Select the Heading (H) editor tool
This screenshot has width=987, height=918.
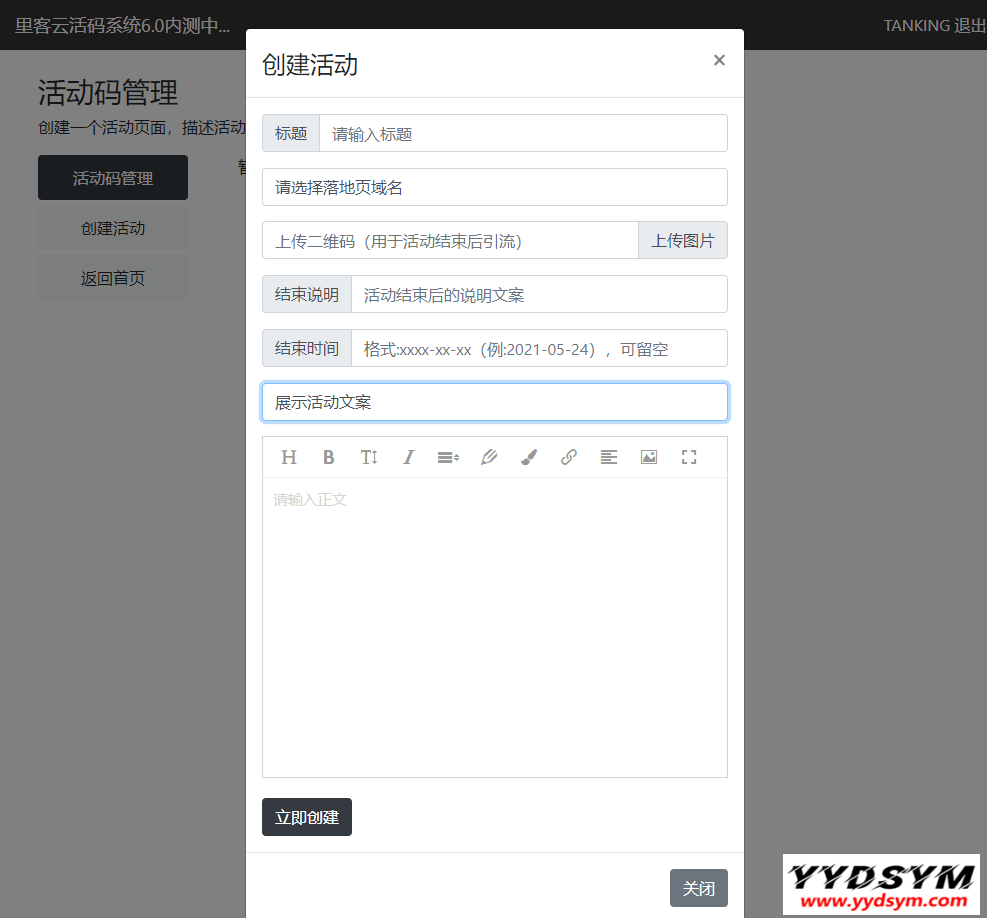coord(289,457)
